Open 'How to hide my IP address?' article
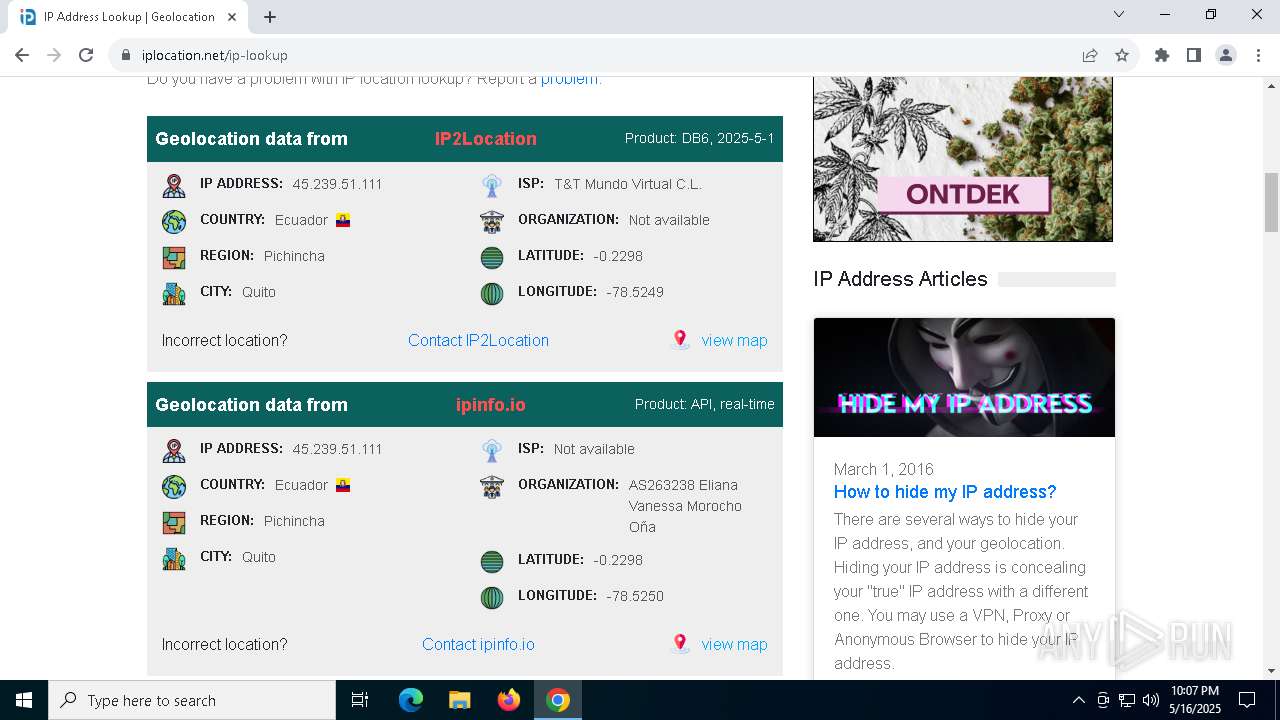 tap(945, 492)
